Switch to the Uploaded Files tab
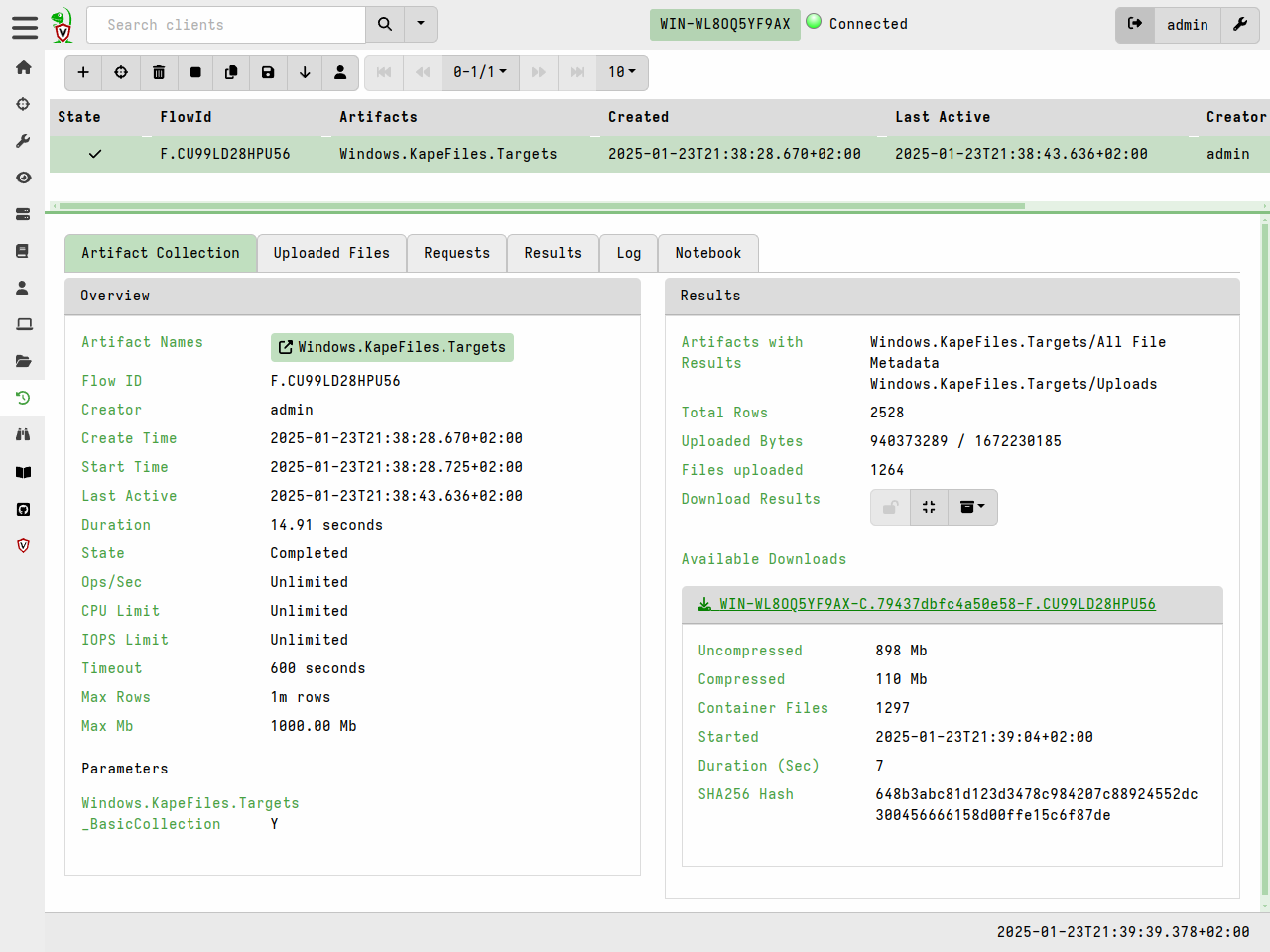 [331, 253]
